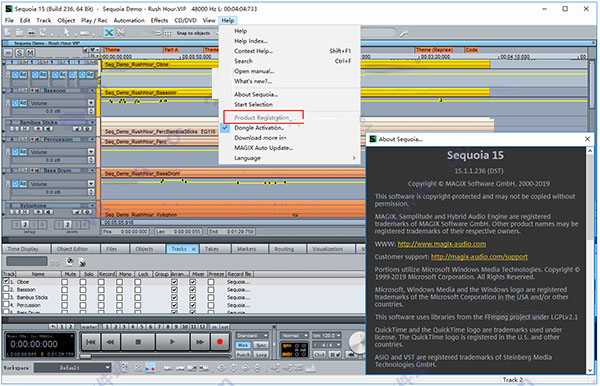This screenshot has height=386, width=600.
Task: Open the Bassoon track Volume dropdown
Action: coord(91,103)
